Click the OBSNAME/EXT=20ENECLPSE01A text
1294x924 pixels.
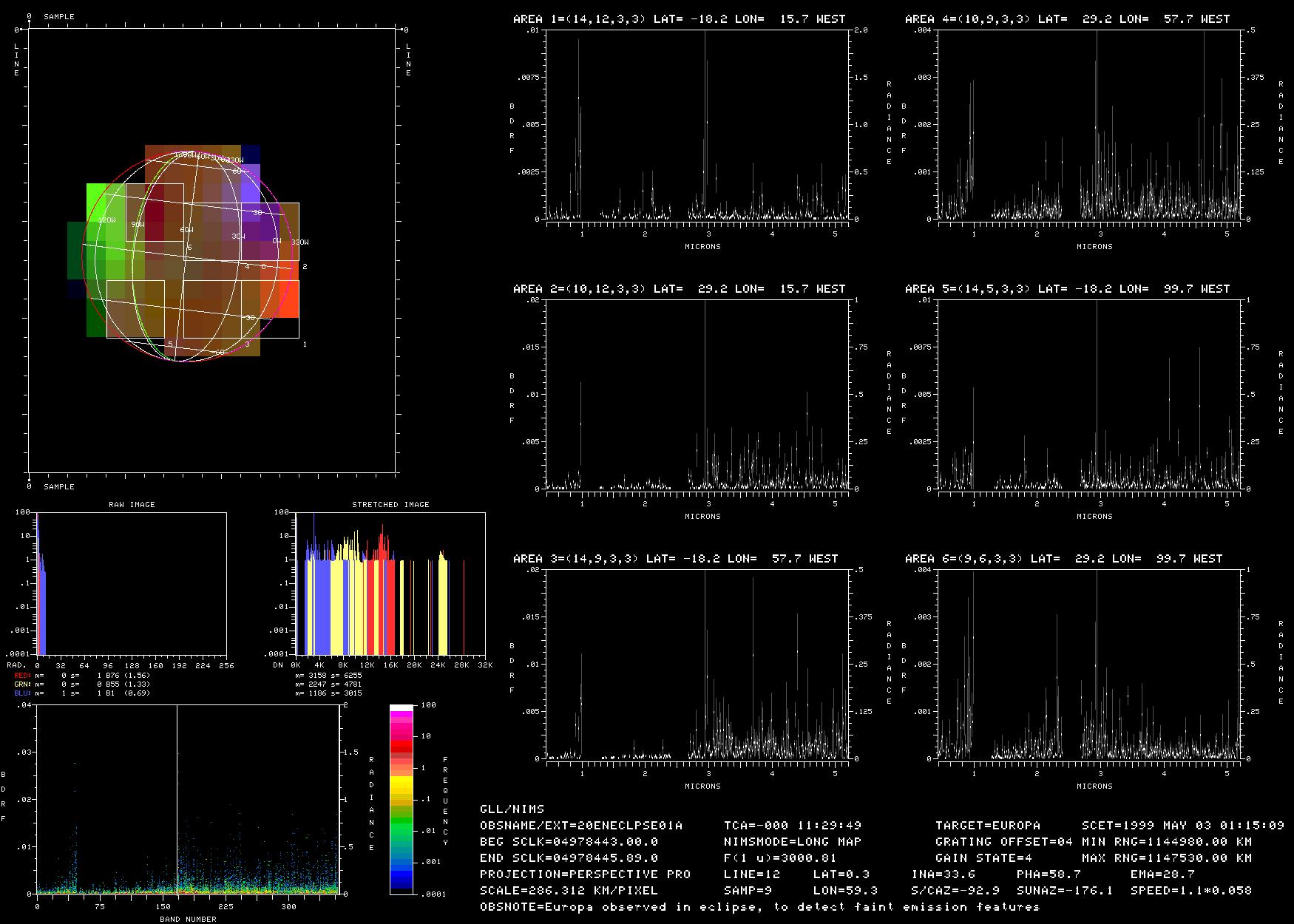(x=581, y=826)
